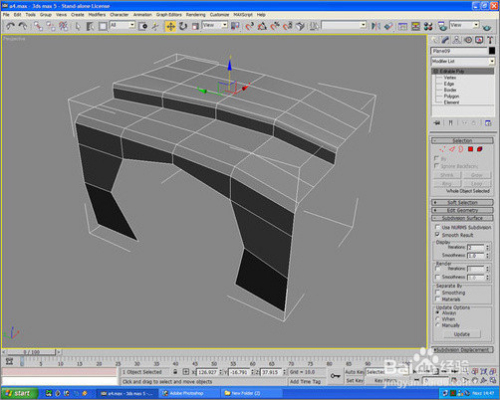Enable Use NURMS Subdivision checkbox
This screenshot has height=400, width=500.
(x=437, y=227)
